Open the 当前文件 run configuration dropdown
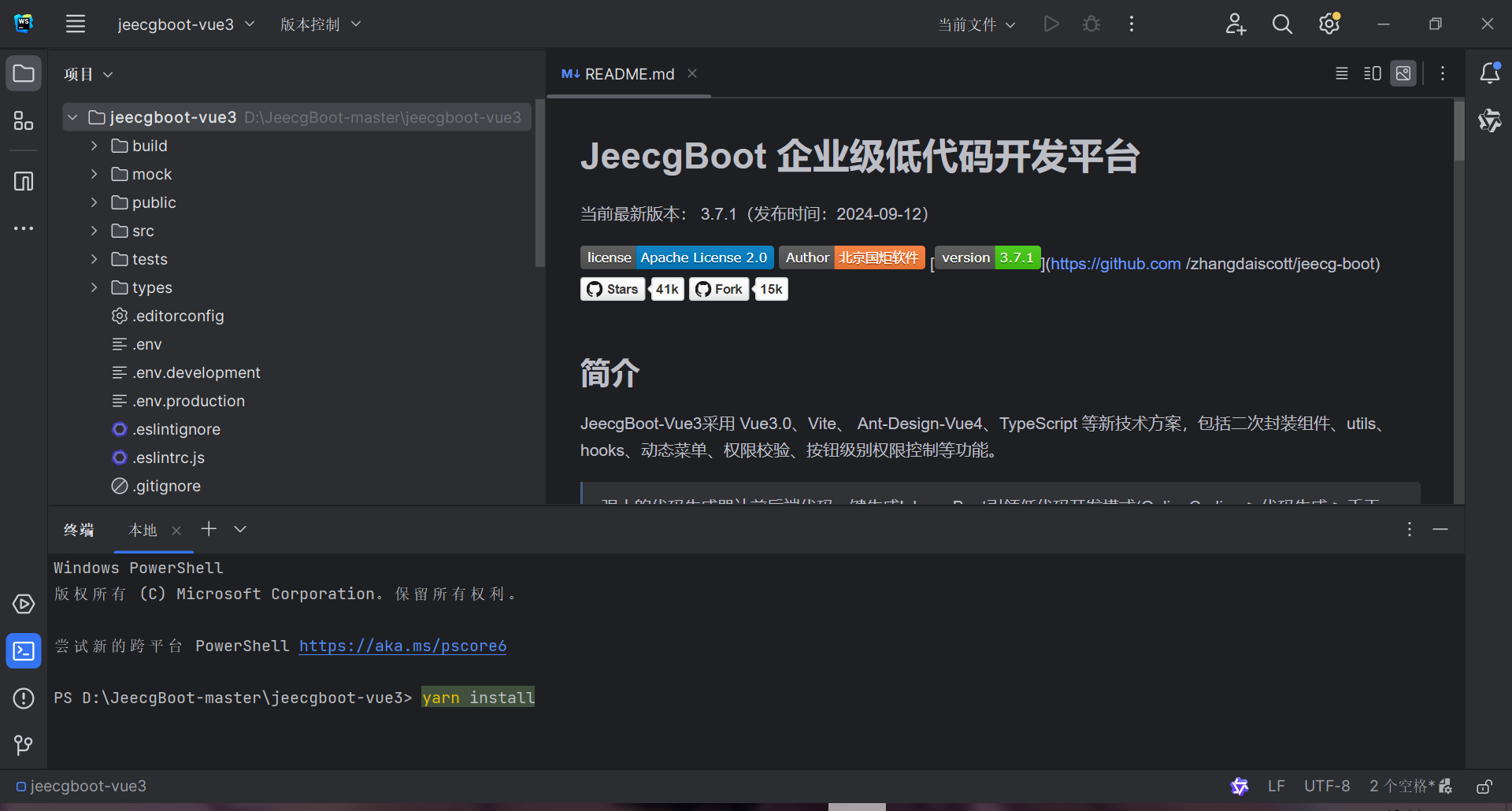The width and height of the screenshot is (1512, 811). (976, 24)
